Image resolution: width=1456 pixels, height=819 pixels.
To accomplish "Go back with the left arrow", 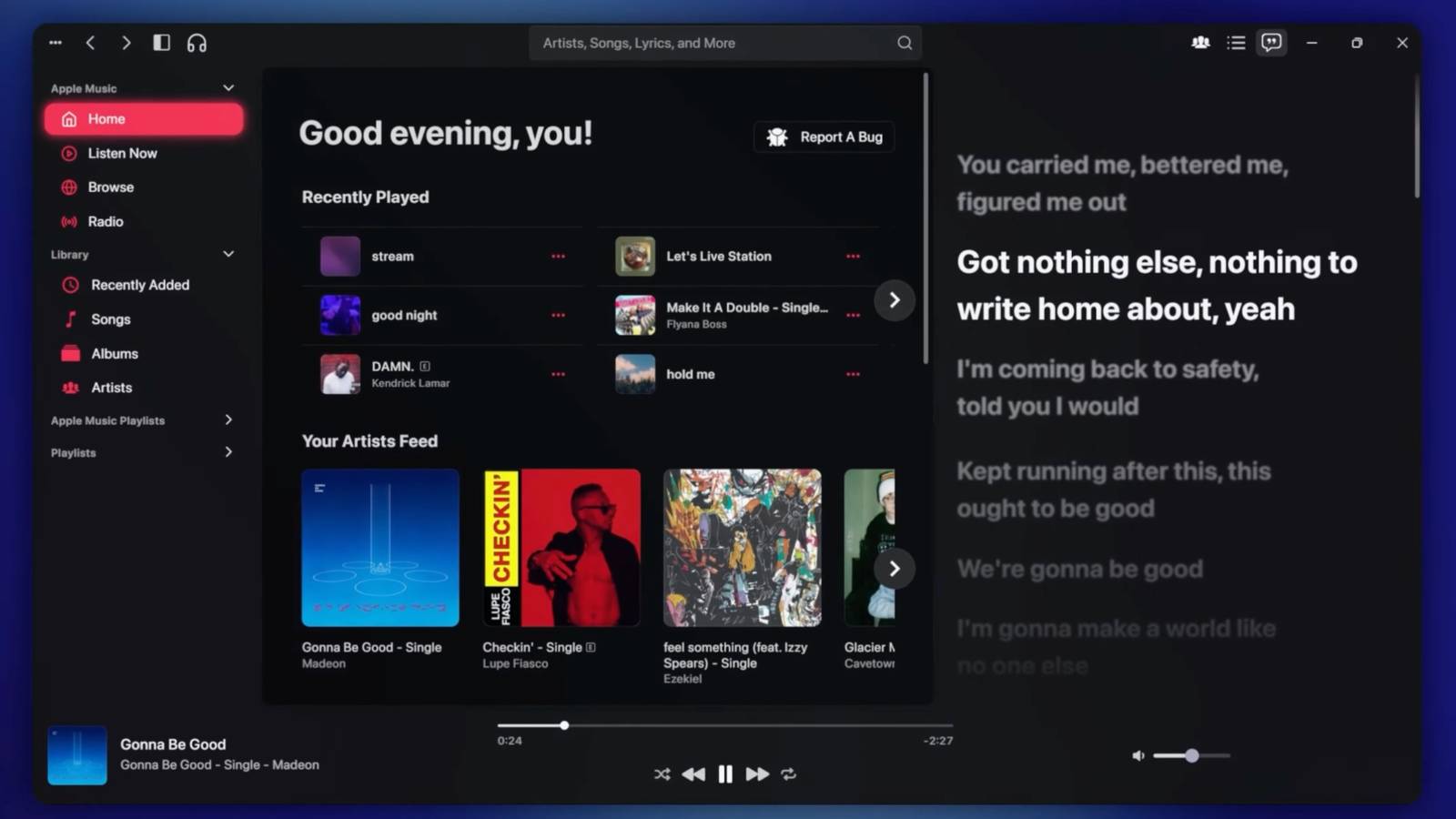I will click(90, 43).
